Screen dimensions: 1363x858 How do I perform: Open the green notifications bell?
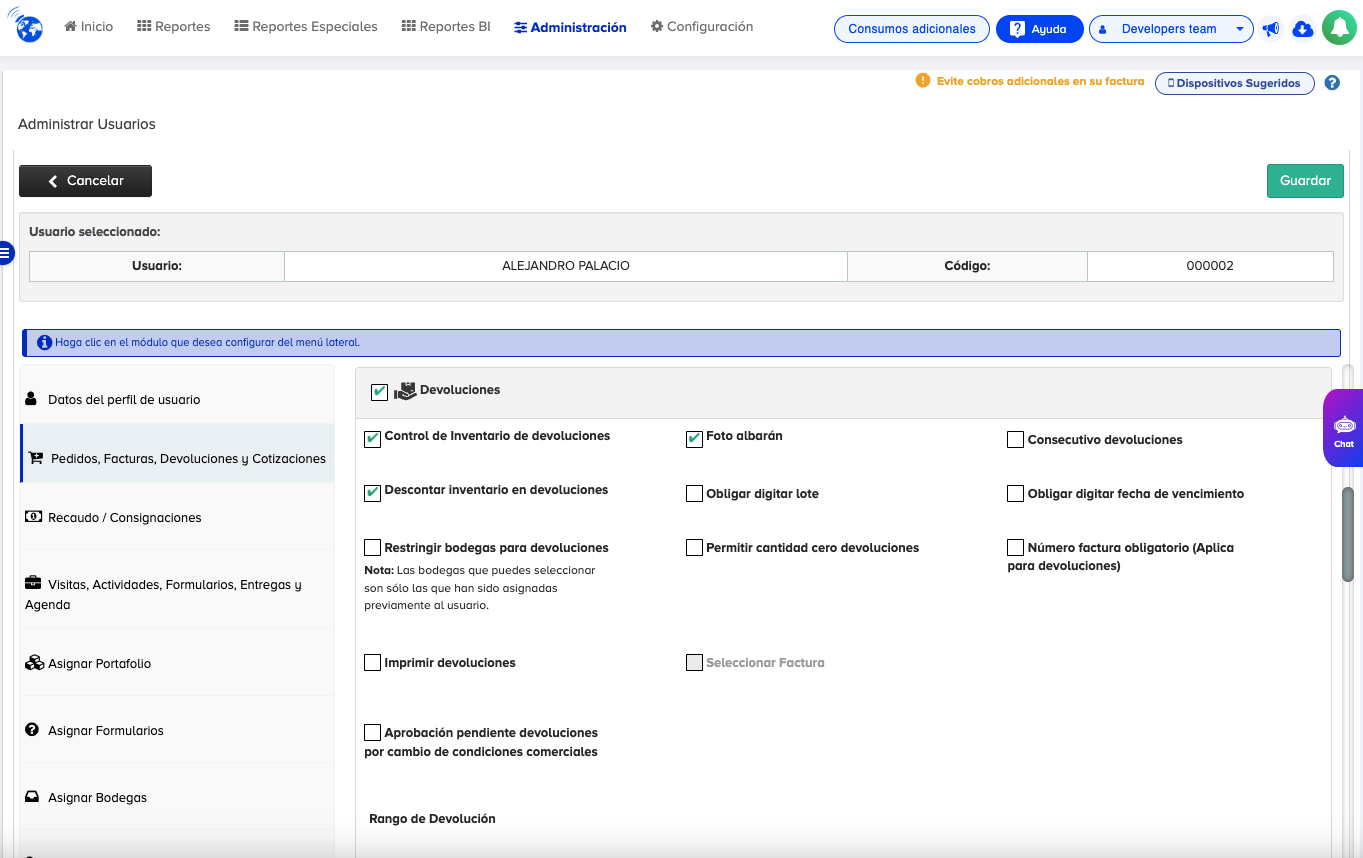(x=1339, y=28)
